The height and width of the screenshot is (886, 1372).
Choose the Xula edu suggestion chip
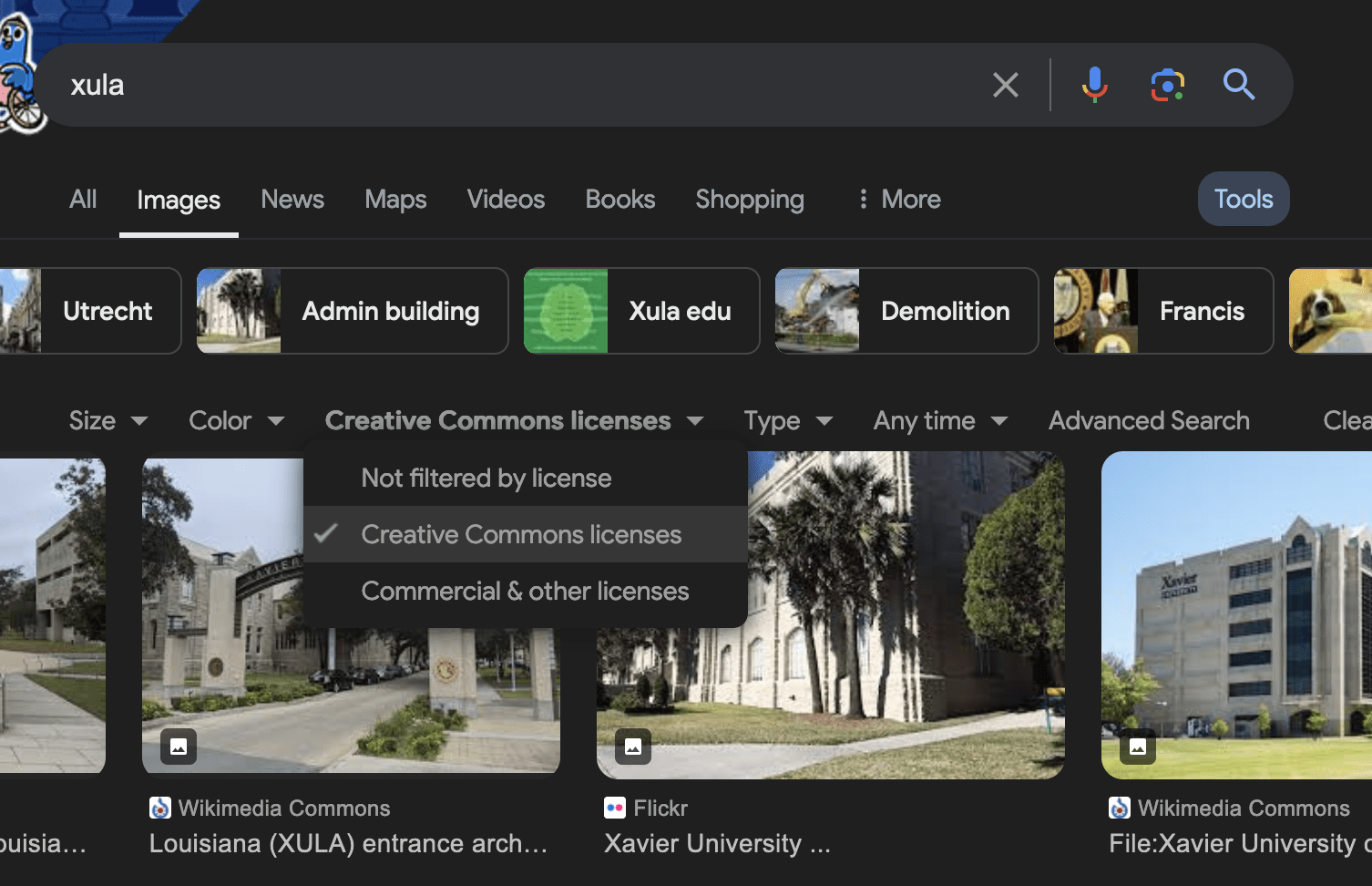[x=641, y=311]
